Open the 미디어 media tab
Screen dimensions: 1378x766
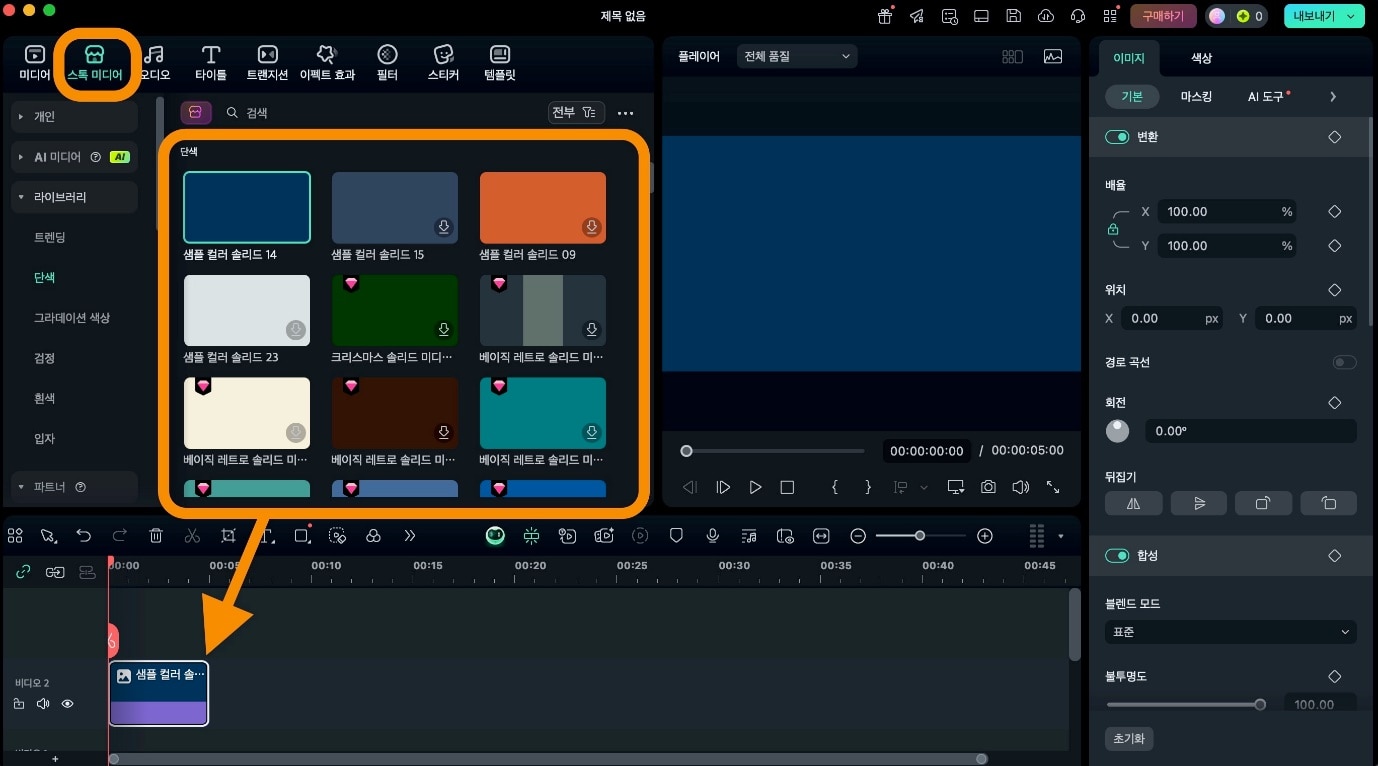(35, 63)
